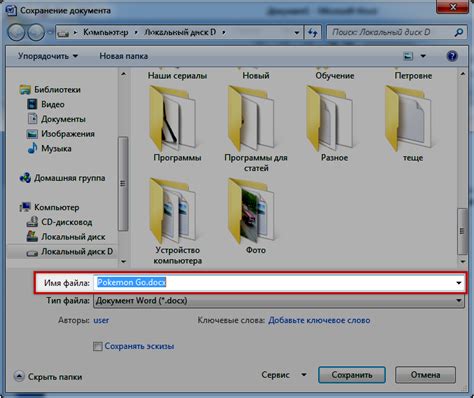Click the Локальный диск drive icon
This screenshot has height=398, width=474.
coord(32,236)
